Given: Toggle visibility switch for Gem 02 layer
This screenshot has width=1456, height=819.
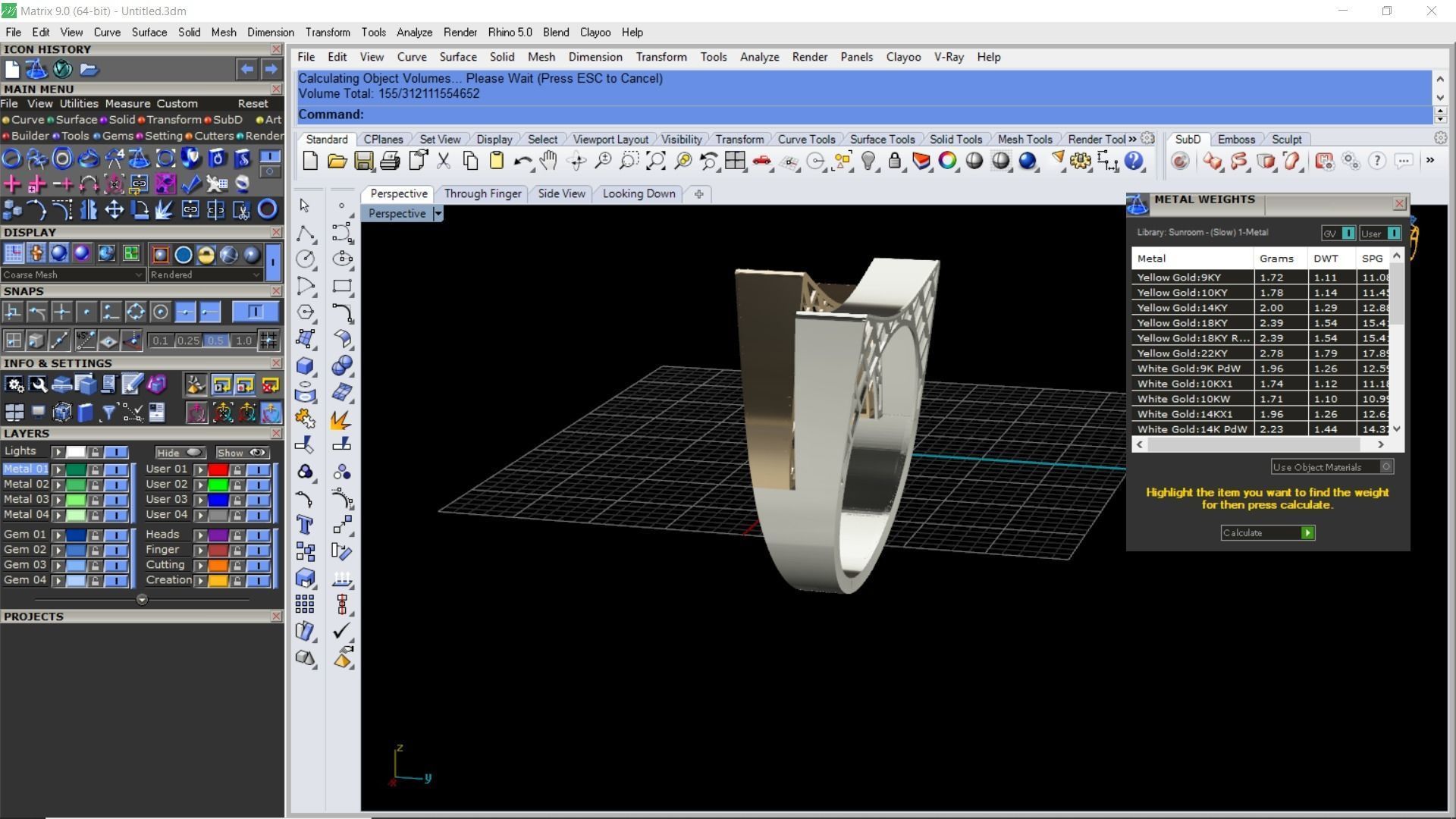Looking at the screenshot, I should pyautogui.click(x=116, y=550).
